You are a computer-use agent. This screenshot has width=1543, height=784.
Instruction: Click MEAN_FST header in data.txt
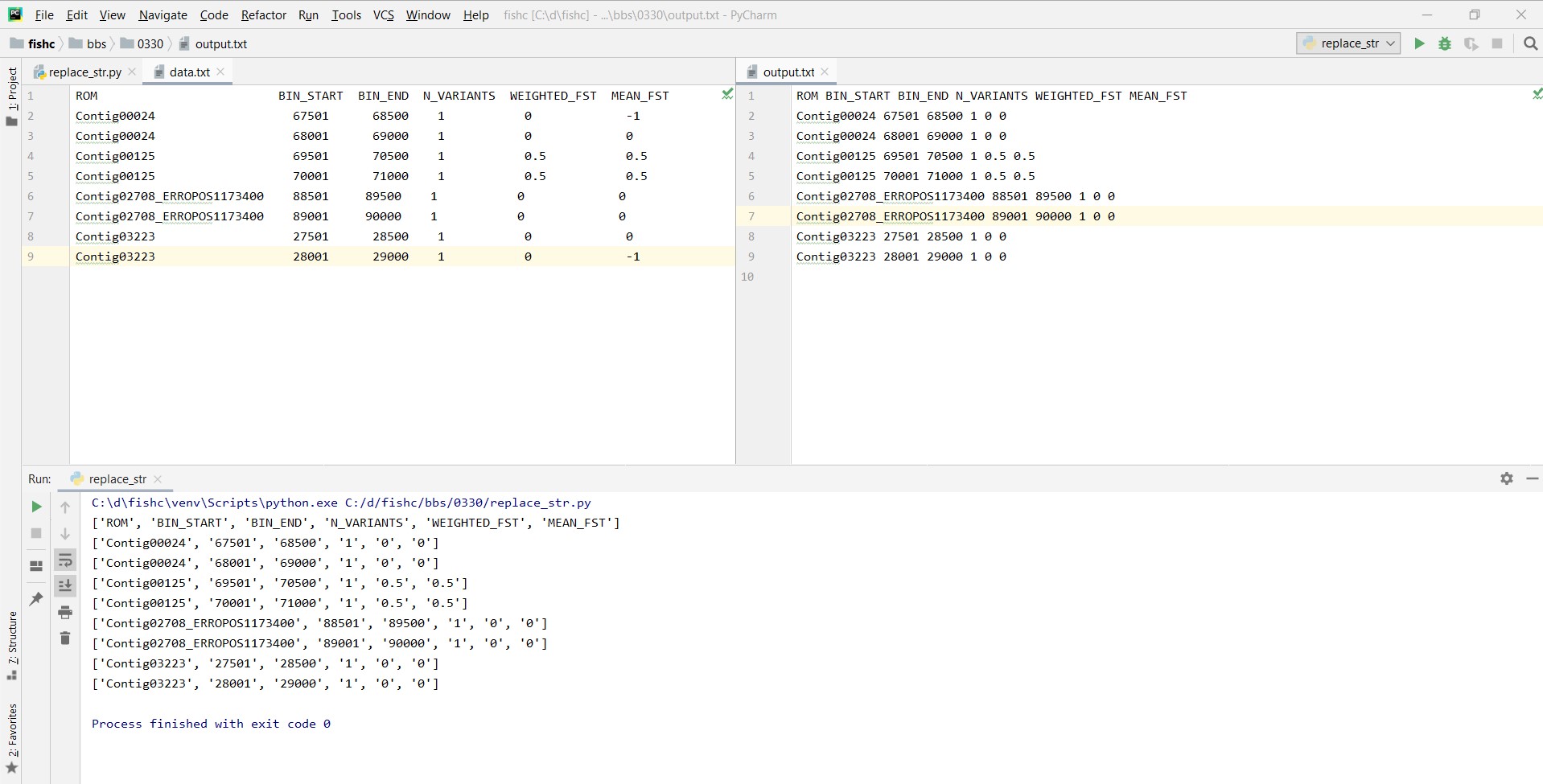click(x=640, y=96)
